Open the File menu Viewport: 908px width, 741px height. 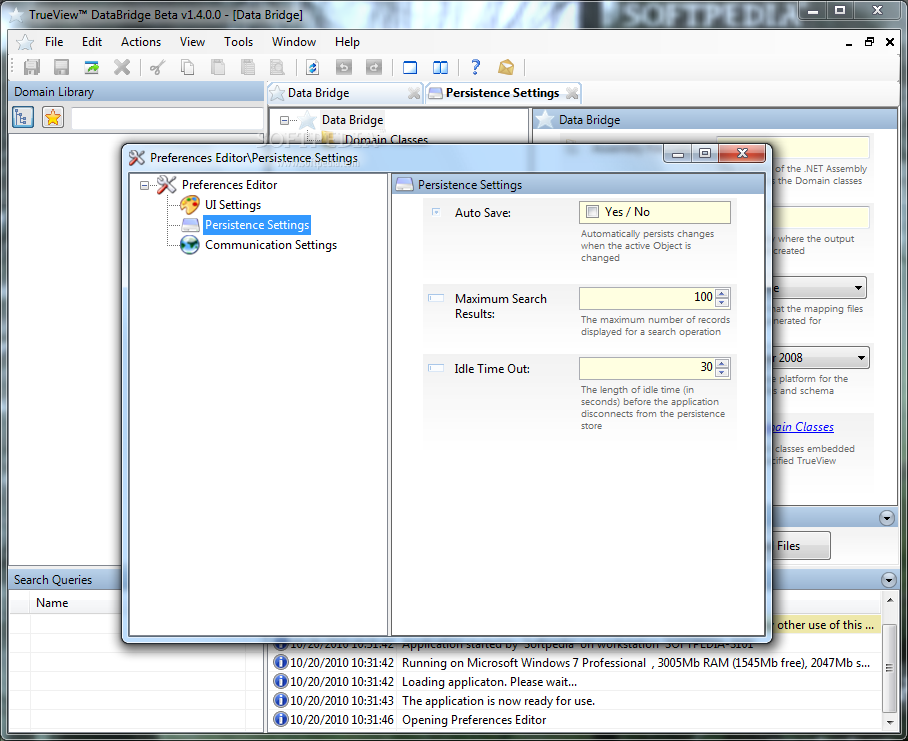pyautogui.click(x=54, y=42)
